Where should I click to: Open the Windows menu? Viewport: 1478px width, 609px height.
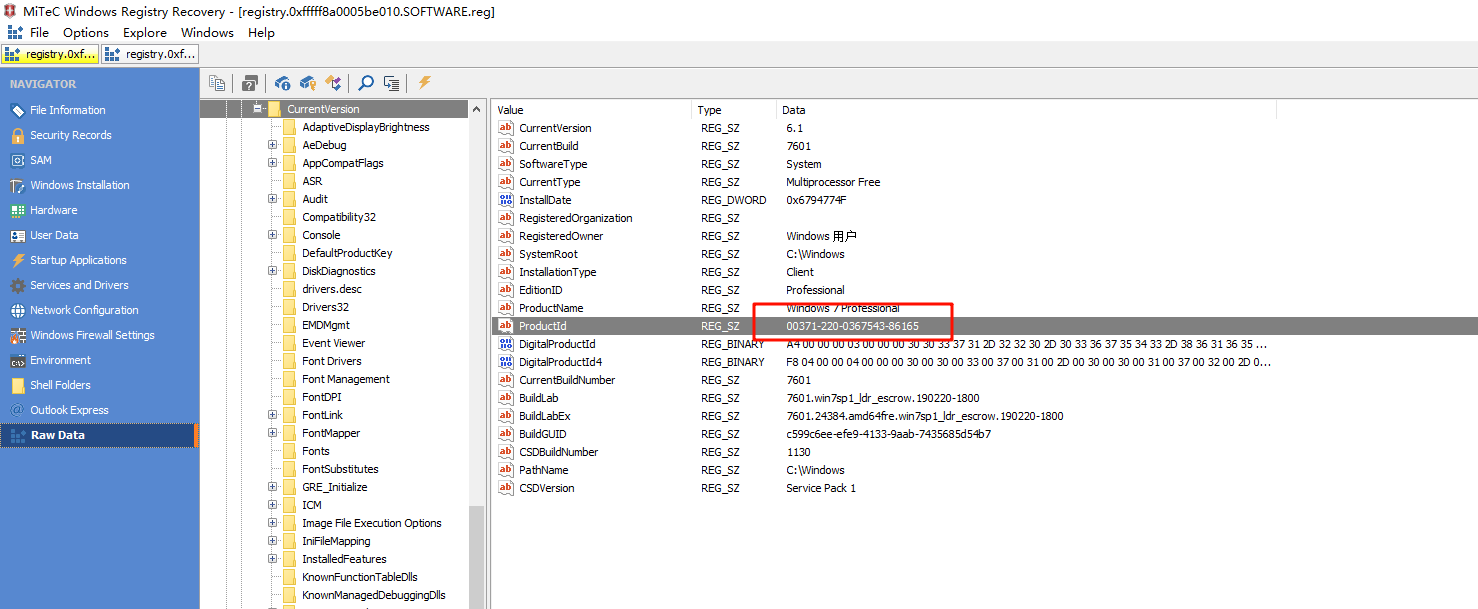(x=207, y=32)
